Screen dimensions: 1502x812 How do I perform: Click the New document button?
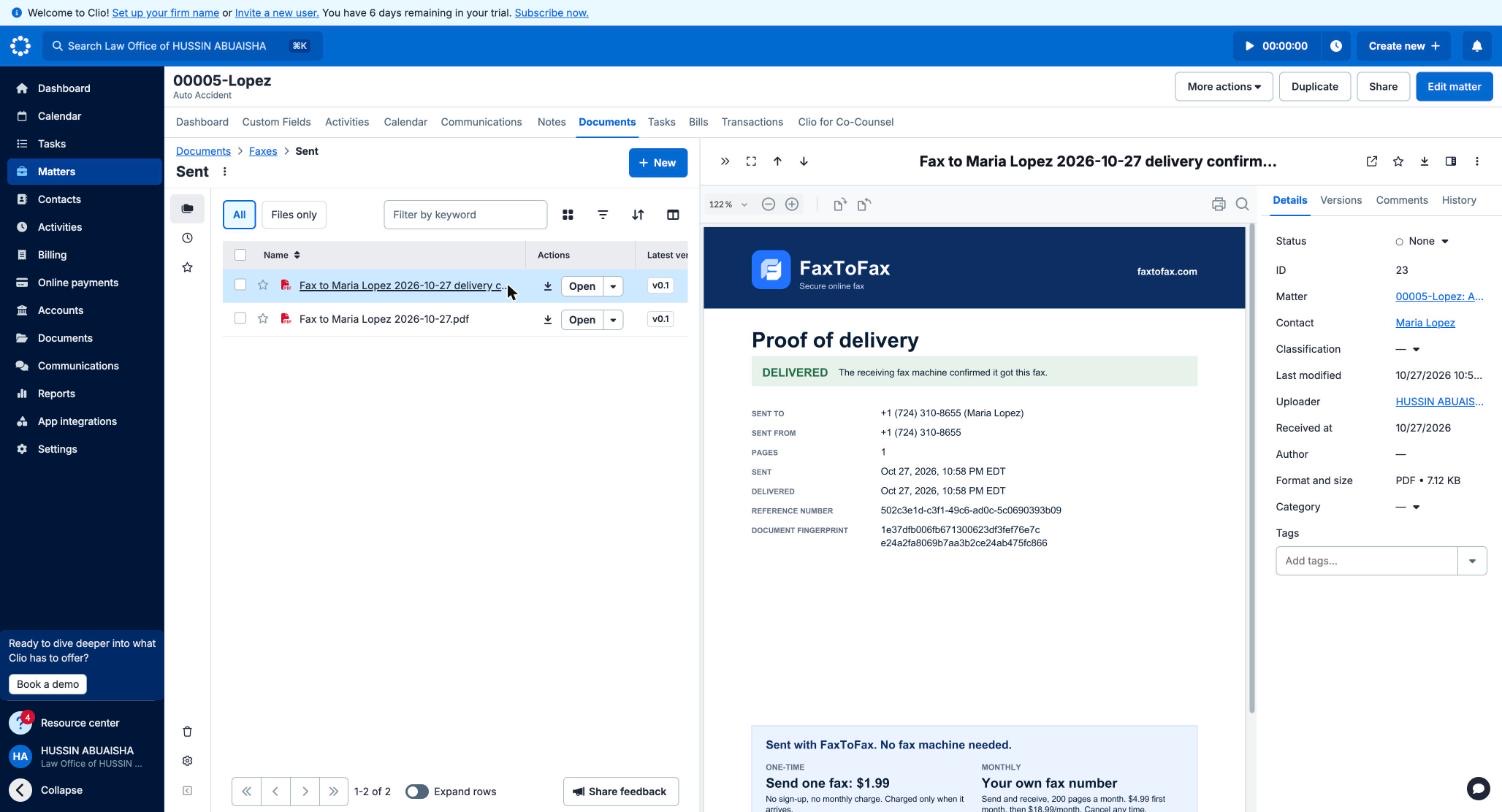point(658,163)
